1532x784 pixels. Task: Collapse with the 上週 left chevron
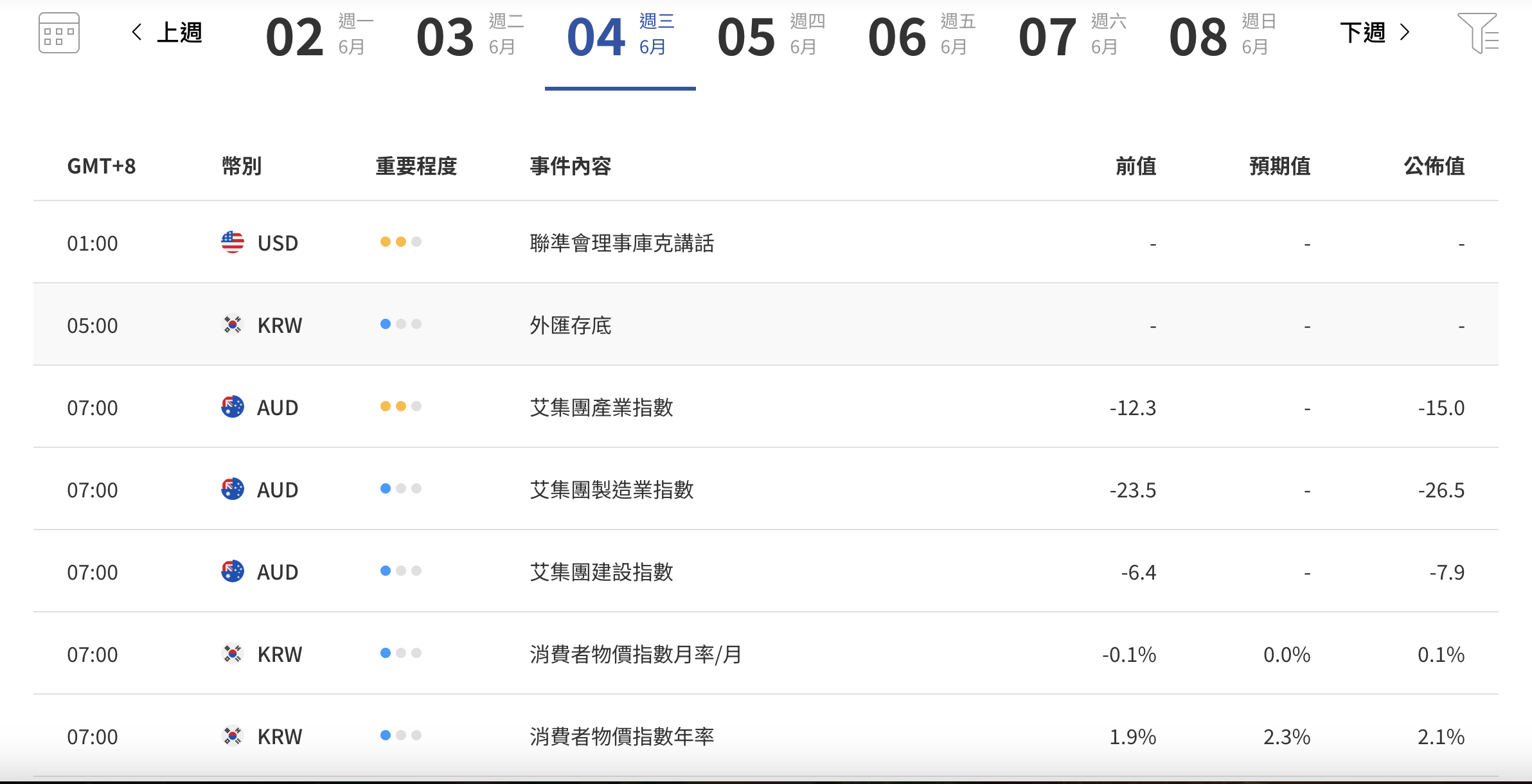[137, 32]
